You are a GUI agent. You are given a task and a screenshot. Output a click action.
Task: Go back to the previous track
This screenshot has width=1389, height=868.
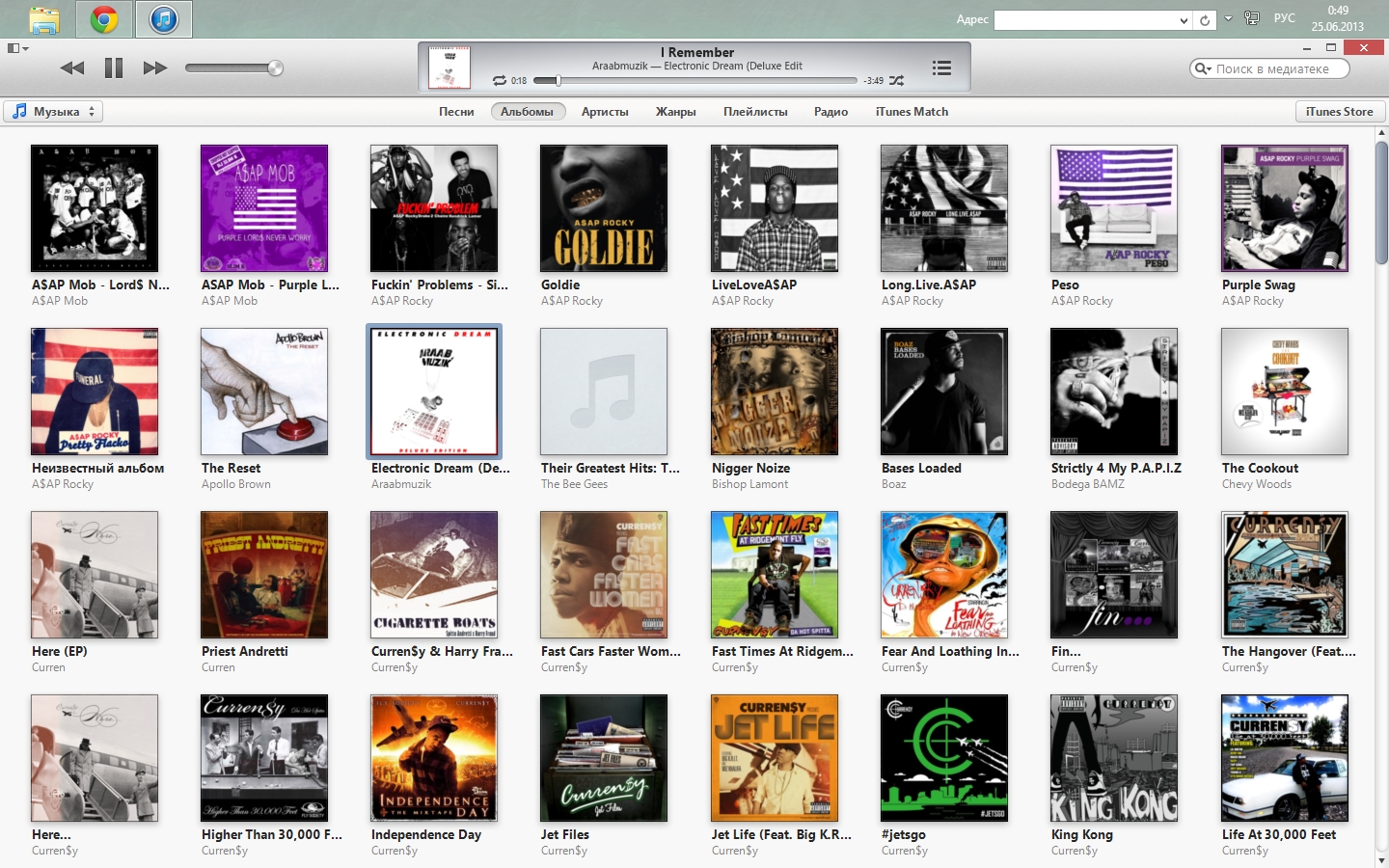click(72, 68)
